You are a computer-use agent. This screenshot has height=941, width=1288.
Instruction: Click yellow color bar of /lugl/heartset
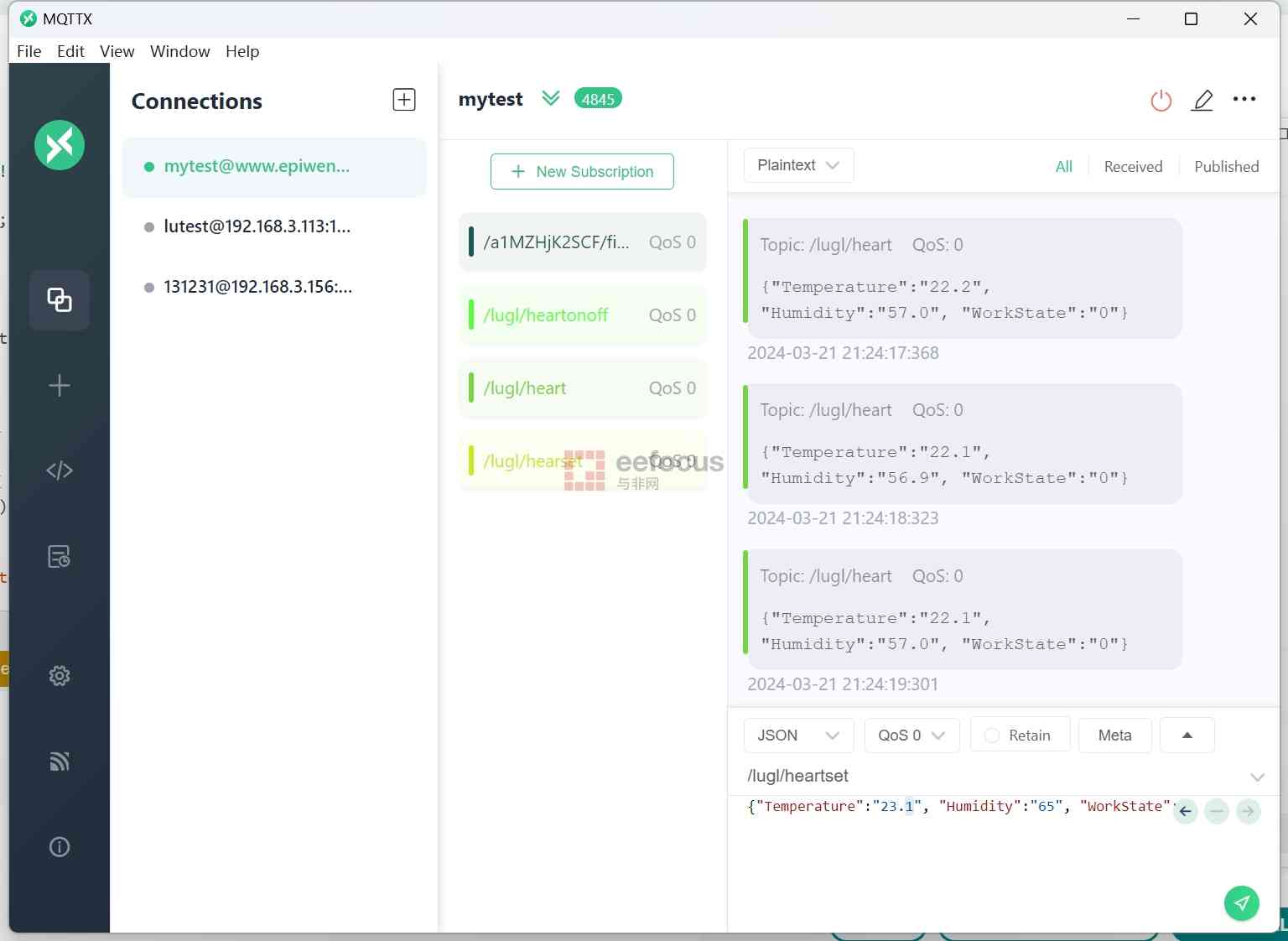coord(471,461)
